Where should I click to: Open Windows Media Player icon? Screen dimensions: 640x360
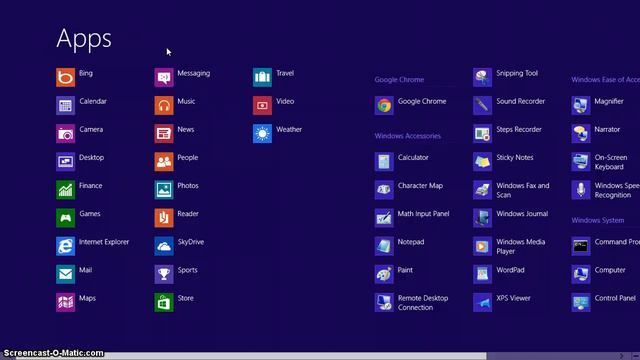[482, 247]
